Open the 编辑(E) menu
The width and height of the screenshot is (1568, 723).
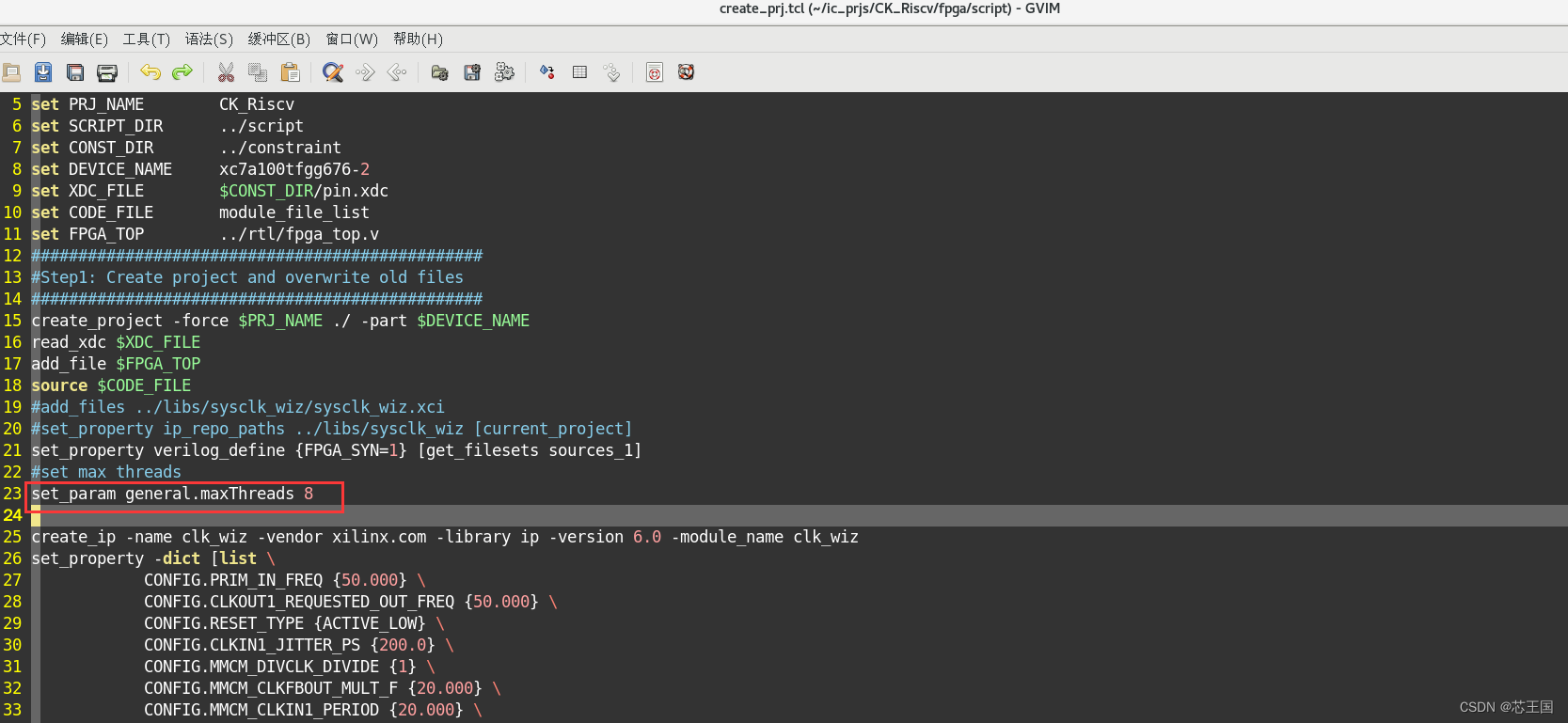[x=85, y=39]
